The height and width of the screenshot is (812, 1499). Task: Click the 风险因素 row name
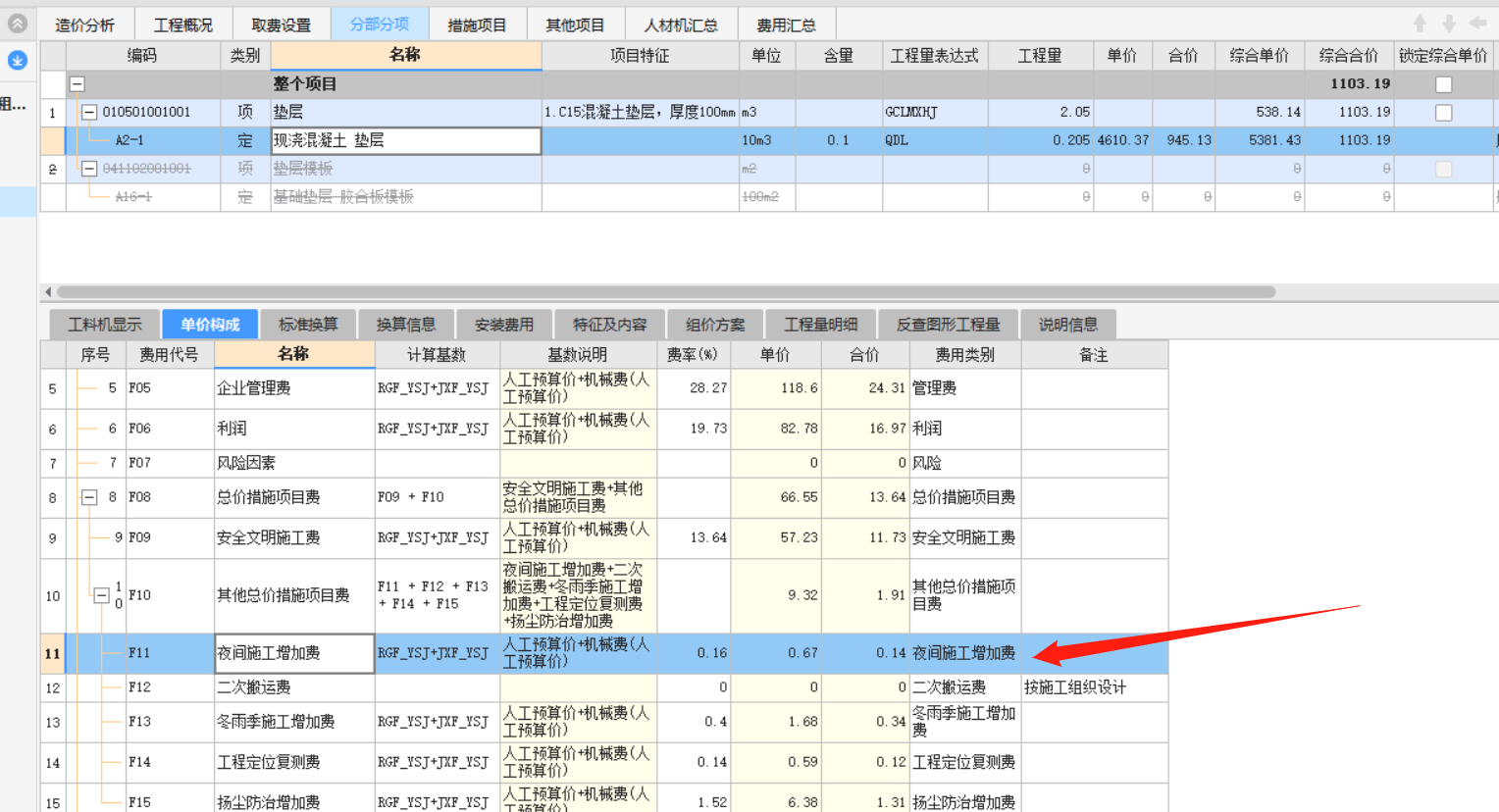(x=294, y=463)
